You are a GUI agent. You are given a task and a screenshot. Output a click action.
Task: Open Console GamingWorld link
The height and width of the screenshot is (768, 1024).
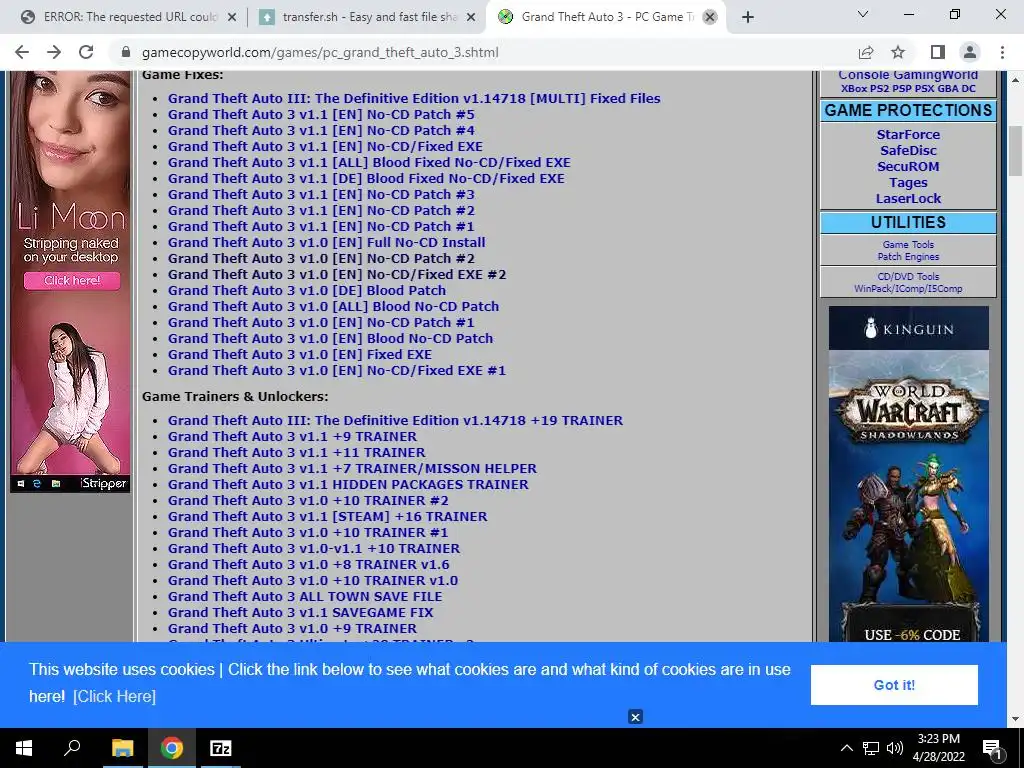click(908, 75)
